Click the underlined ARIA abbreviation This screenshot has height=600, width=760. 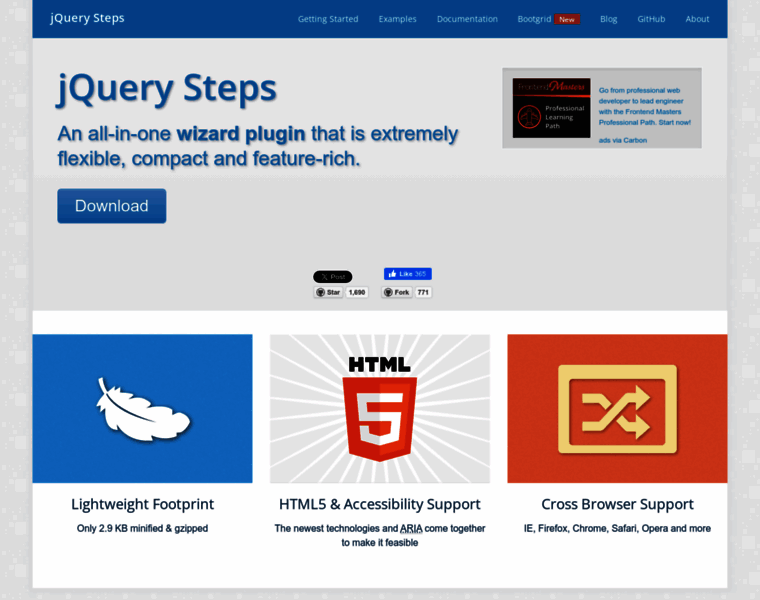pos(411,528)
